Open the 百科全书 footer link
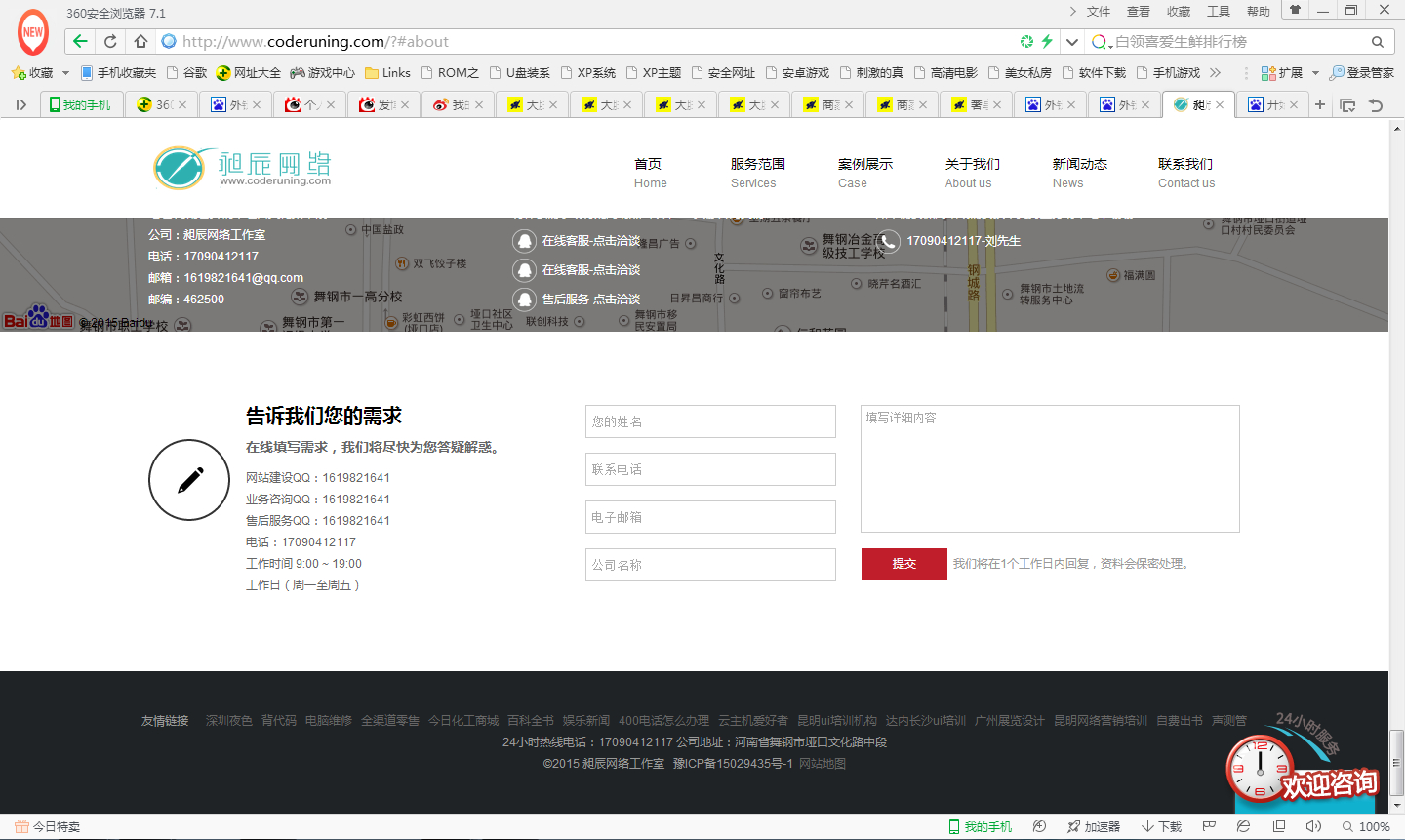This screenshot has height=840, width=1405. [x=531, y=721]
